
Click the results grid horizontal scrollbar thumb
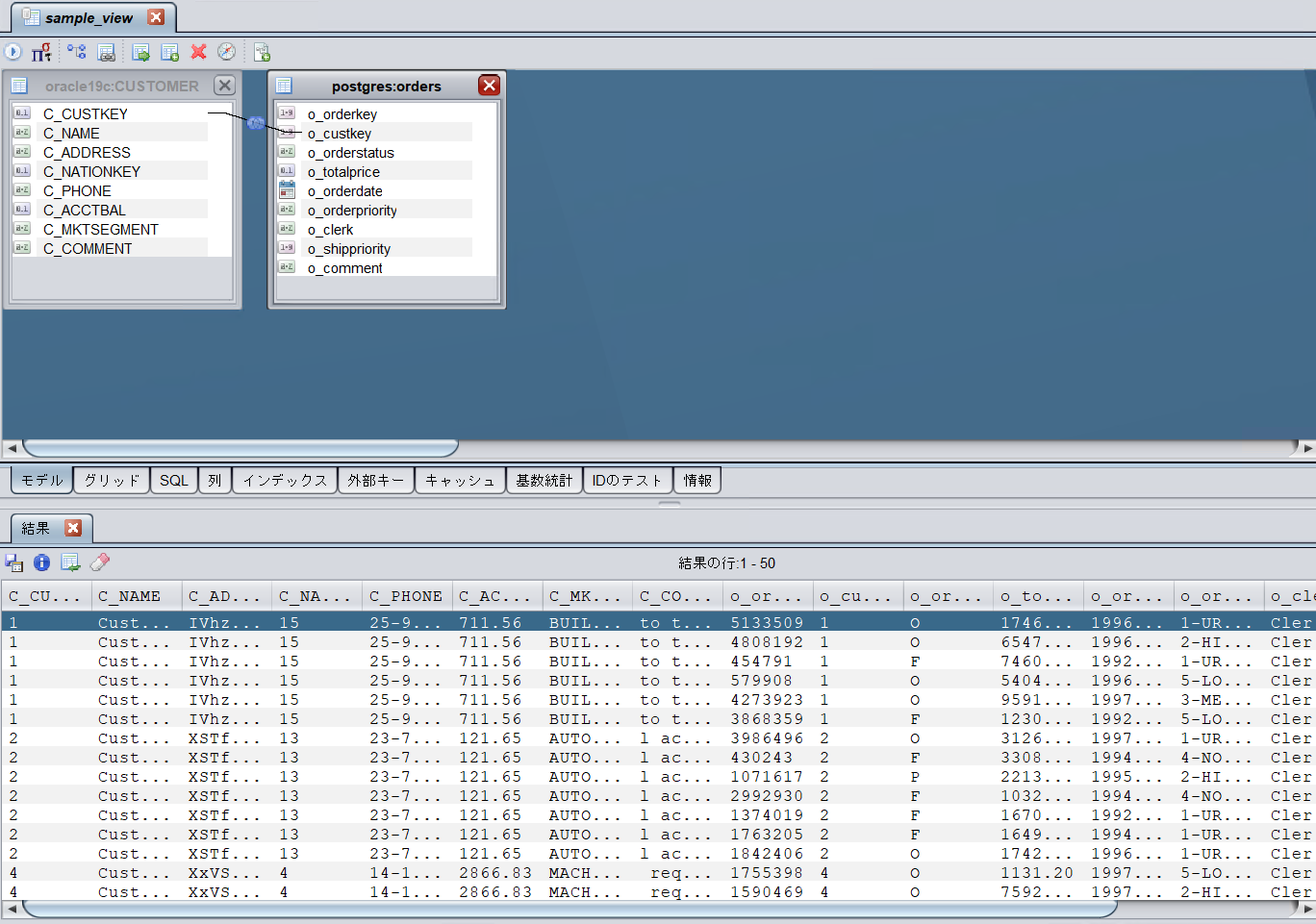tap(569, 909)
